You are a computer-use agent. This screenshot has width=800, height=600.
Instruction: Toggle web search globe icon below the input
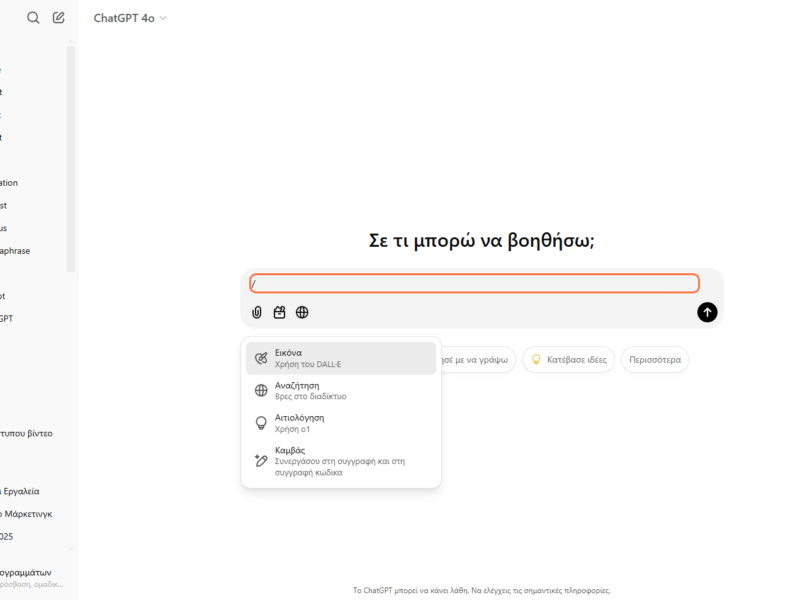click(302, 312)
